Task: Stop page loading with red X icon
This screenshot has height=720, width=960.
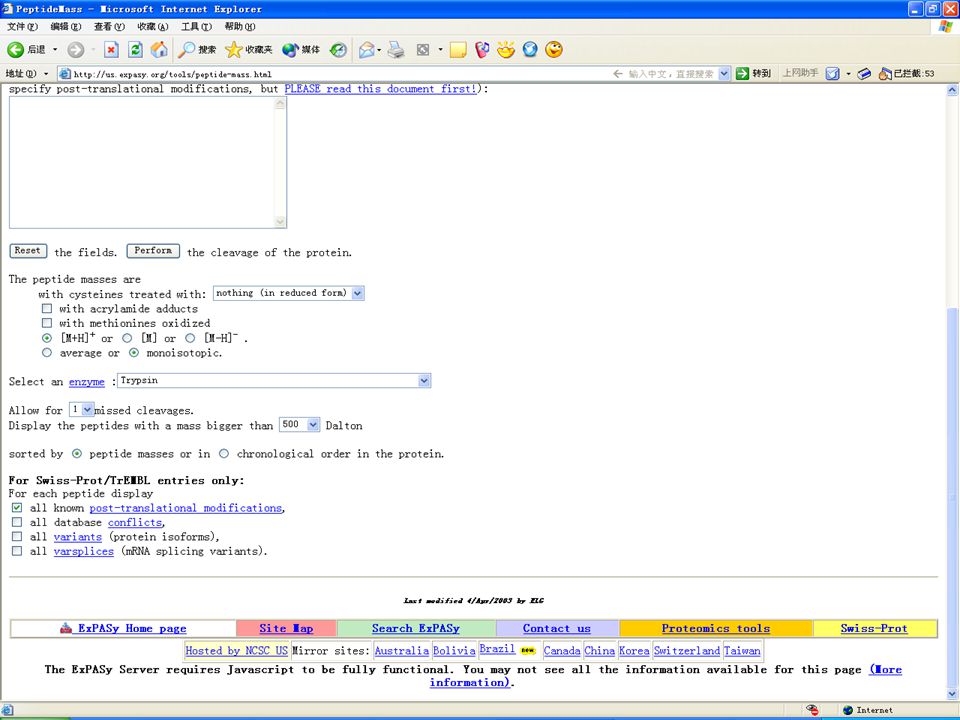Action: click(x=111, y=50)
